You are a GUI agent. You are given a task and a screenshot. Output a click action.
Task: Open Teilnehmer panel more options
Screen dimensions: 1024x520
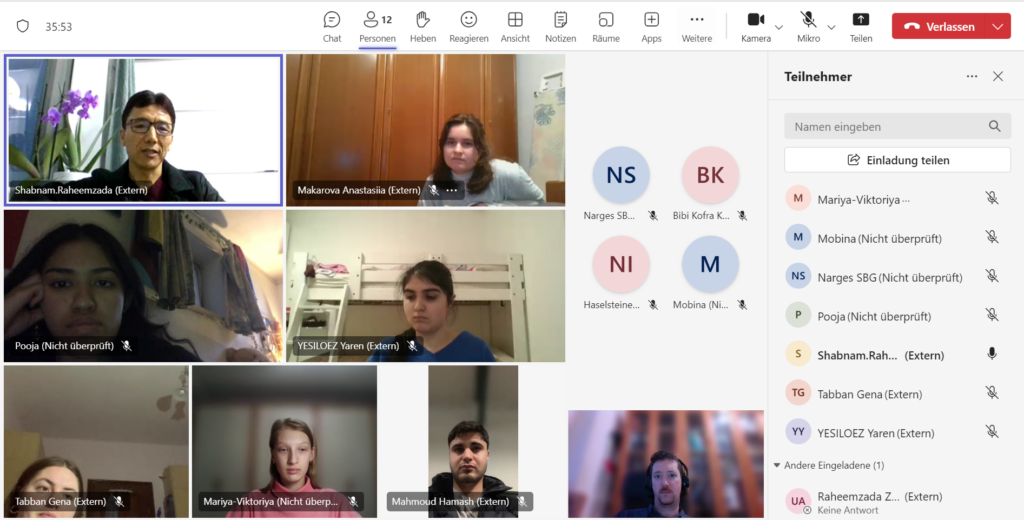(x=971, y=76)
